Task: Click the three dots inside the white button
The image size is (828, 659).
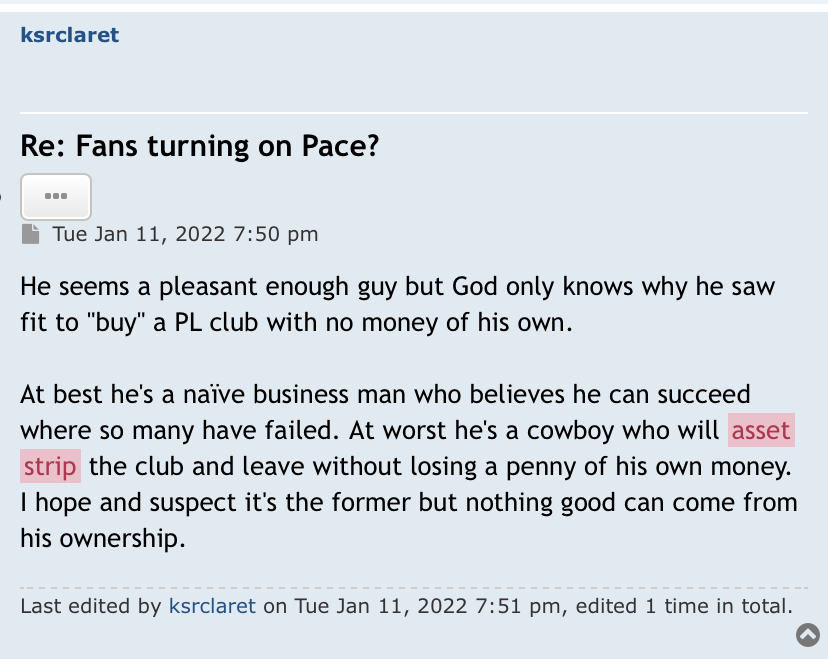Action: [56, 196]
